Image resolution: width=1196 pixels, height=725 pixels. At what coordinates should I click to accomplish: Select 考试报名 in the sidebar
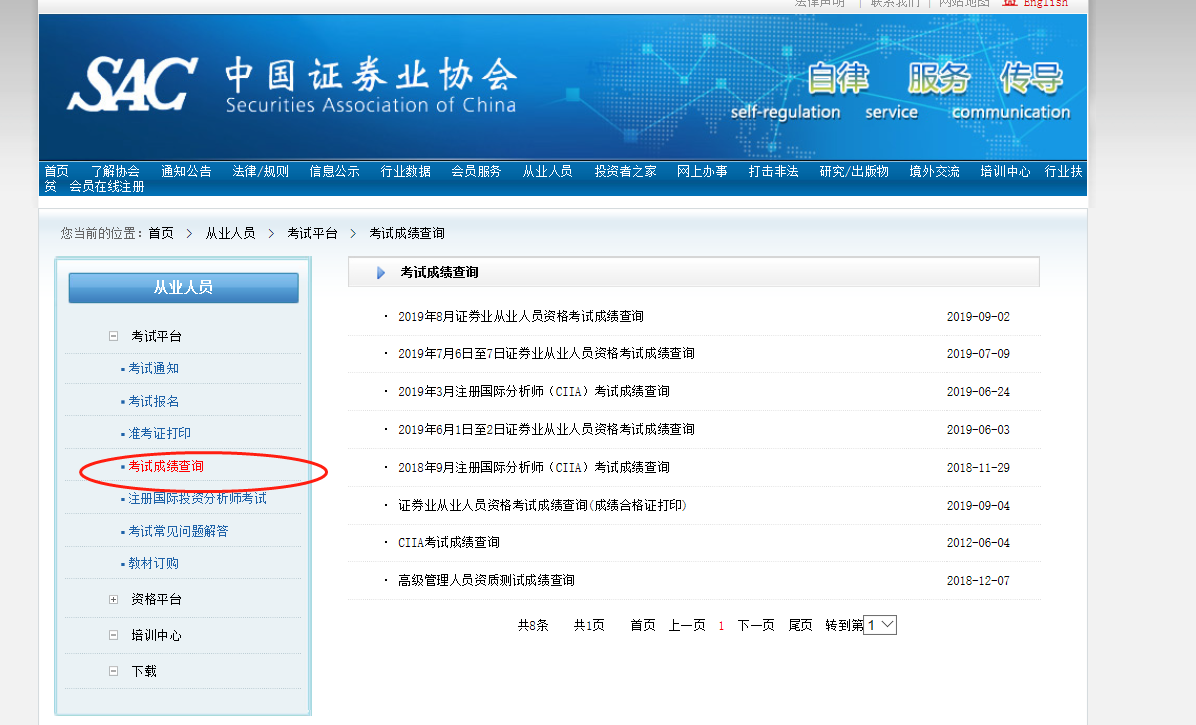tap(153, 402)
